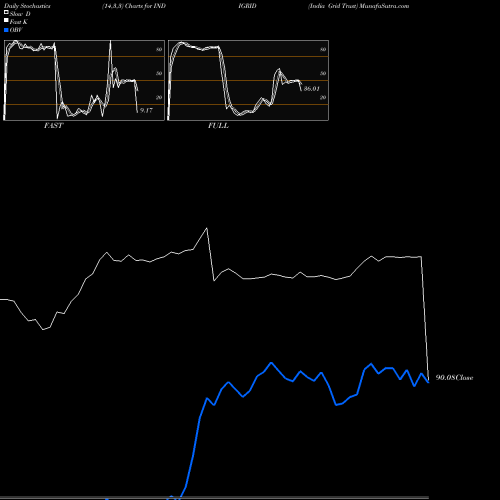
Task: Click the 'MunafaSutra.com' title text
Action: [384, 6]
